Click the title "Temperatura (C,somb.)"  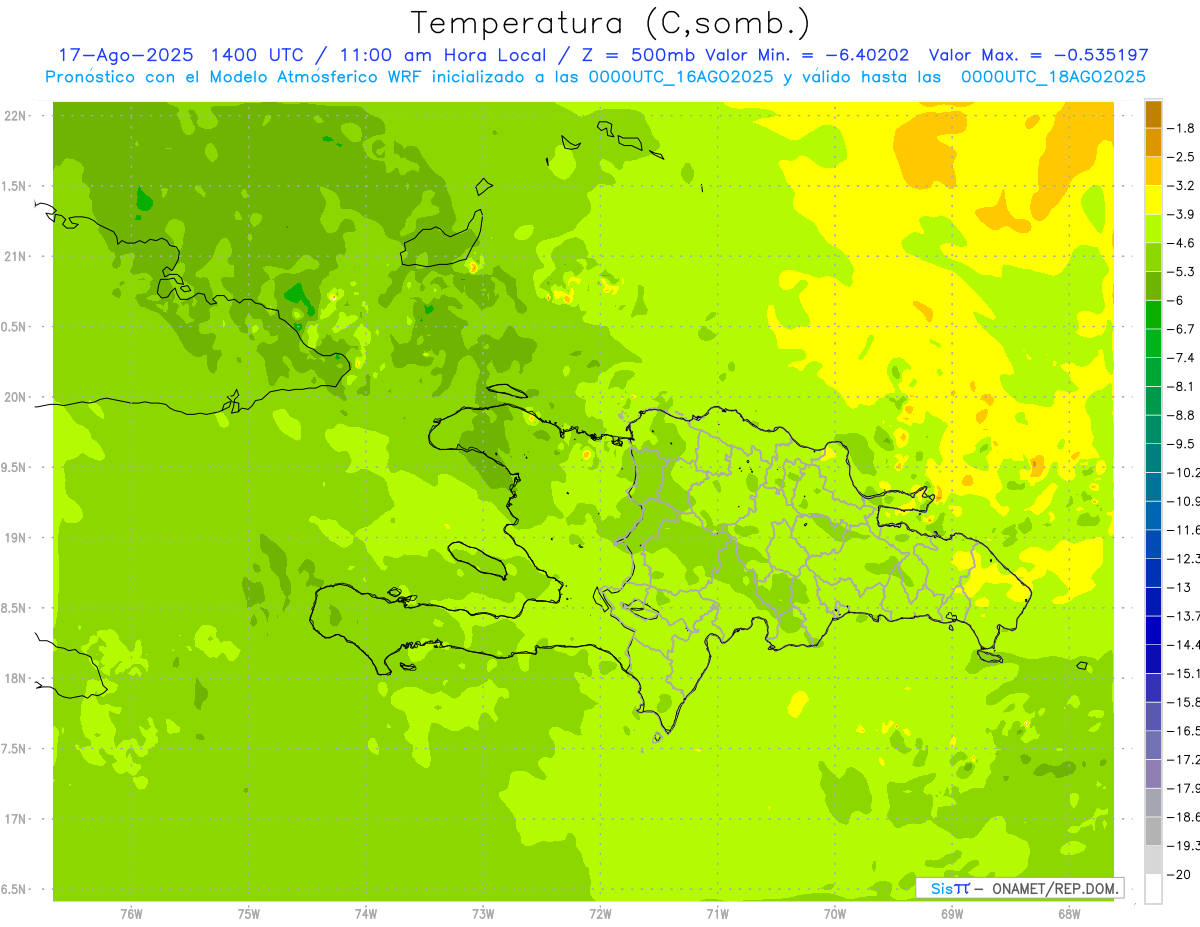(x=610, y=23)
